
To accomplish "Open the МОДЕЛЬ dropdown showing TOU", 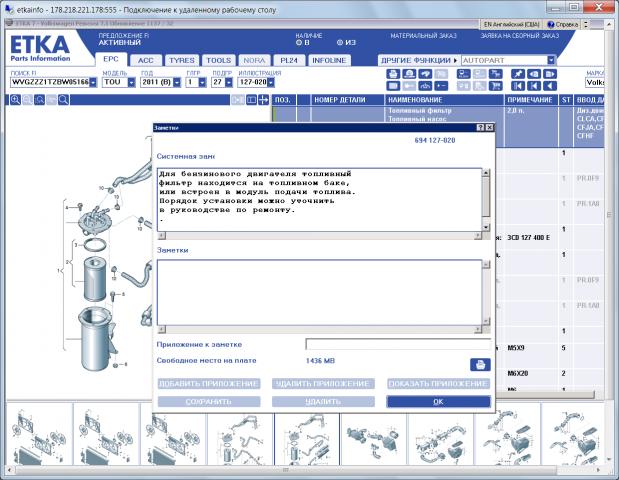I will (131, 82).
